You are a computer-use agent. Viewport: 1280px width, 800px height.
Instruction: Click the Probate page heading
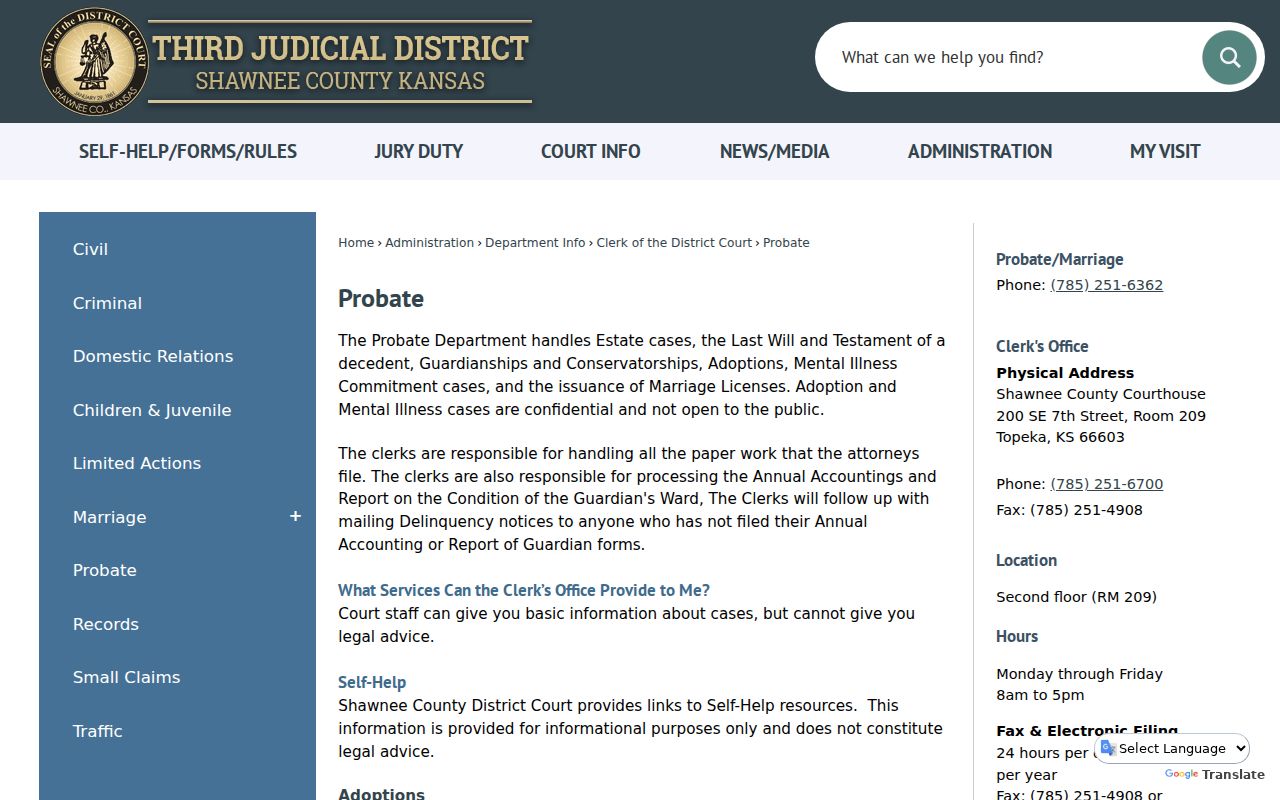[381, 298]
